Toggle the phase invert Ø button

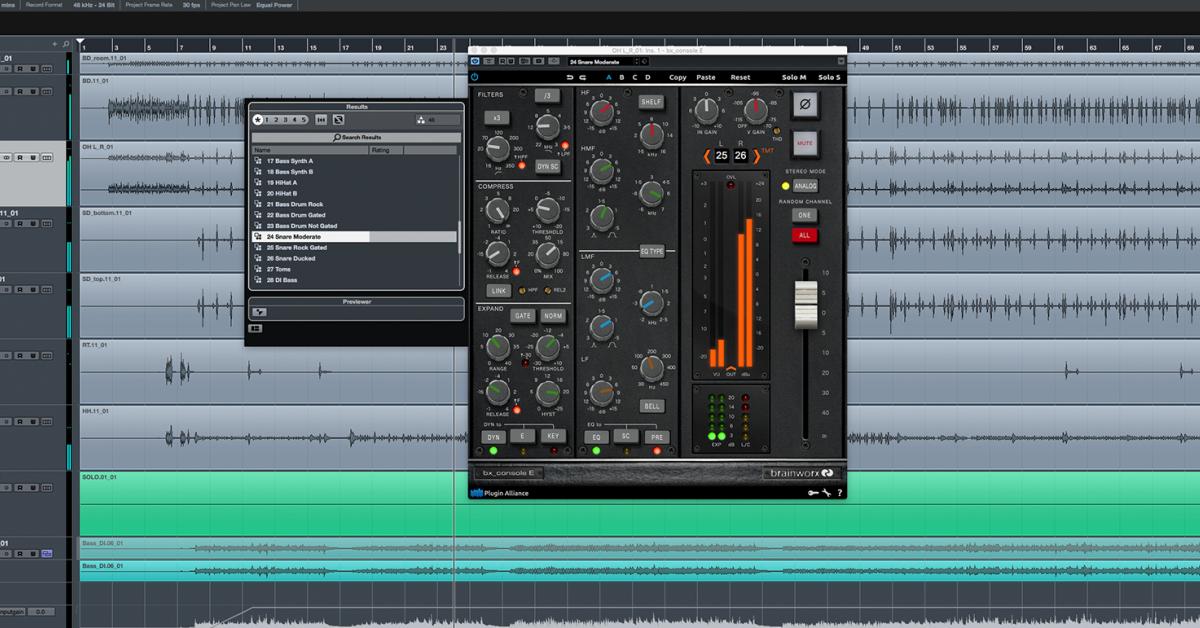pos(805,105)
